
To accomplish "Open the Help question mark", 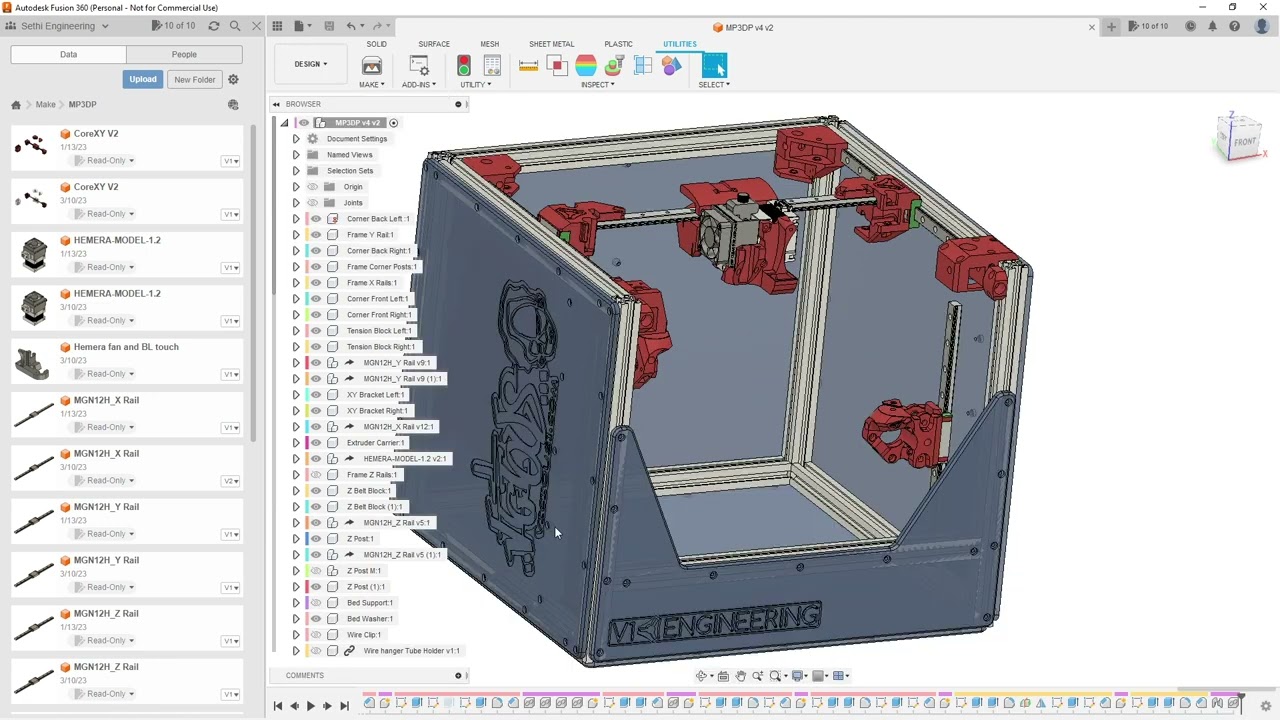I will (1234, 26).
